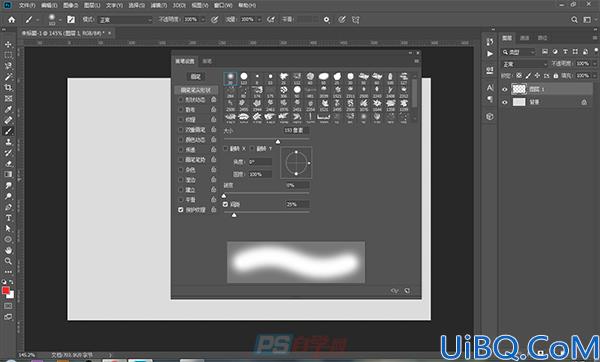Select the Frame tool
This screenshot has width=600, height=362.
[x=8, y=99]
